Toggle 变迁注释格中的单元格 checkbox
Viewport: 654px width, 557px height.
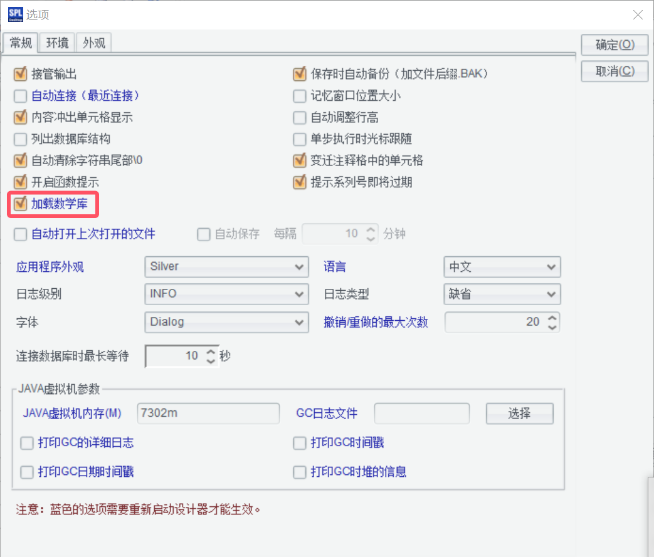point(299,160)
